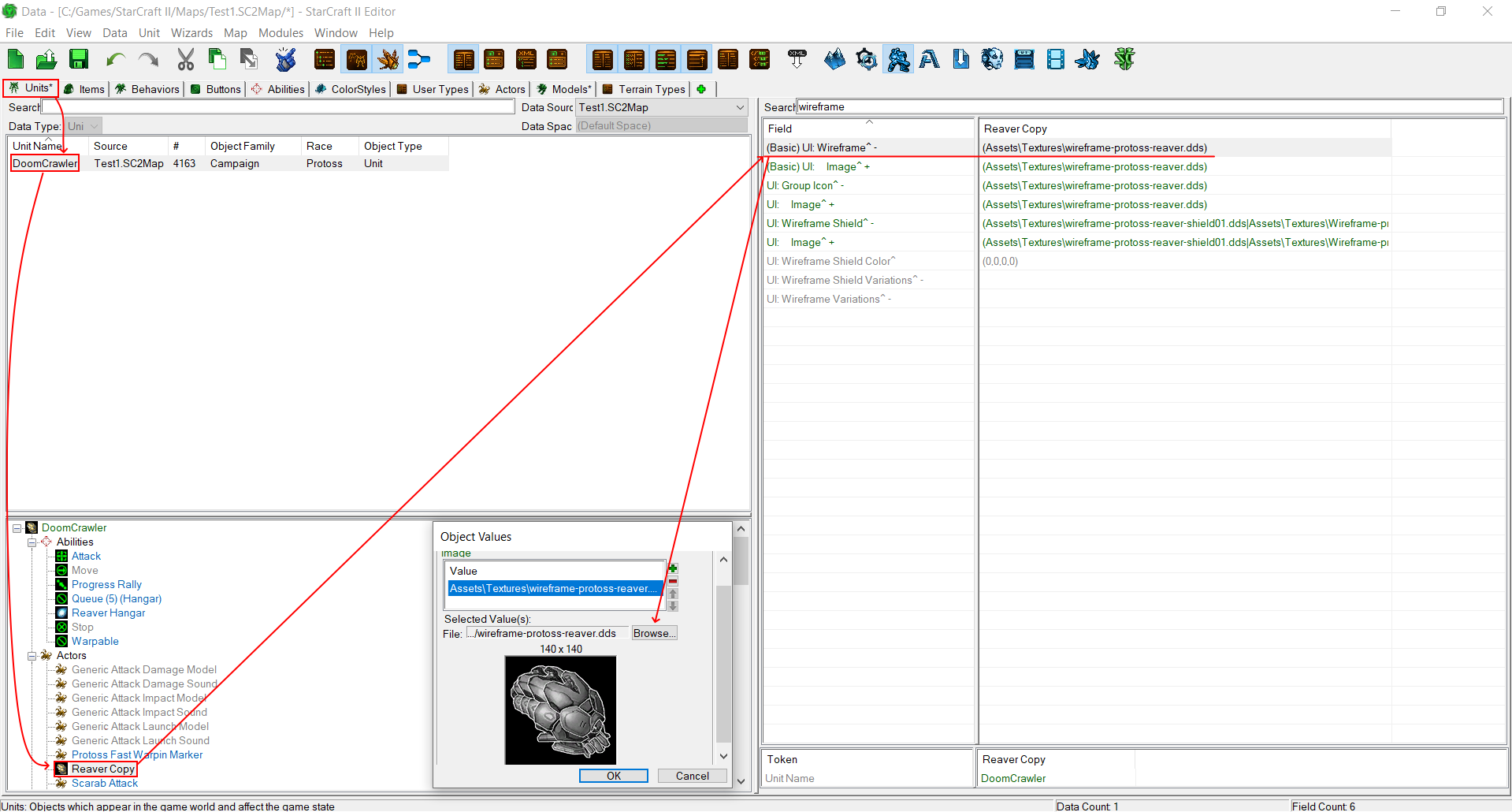This screenshot has height=812, width=1512.
Task: Click the Open document folder icon
Action: coord(46,59)
